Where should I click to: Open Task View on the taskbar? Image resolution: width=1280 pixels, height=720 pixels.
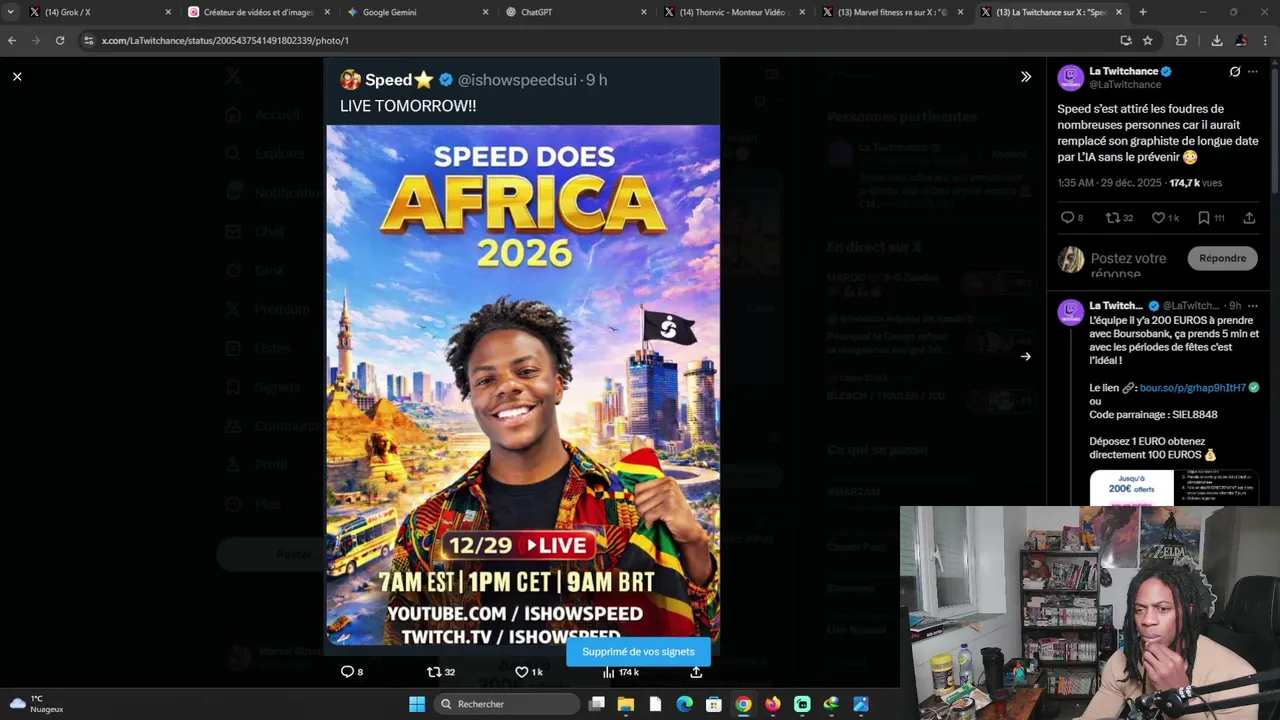pyautogui.click(x=597, y=704)
